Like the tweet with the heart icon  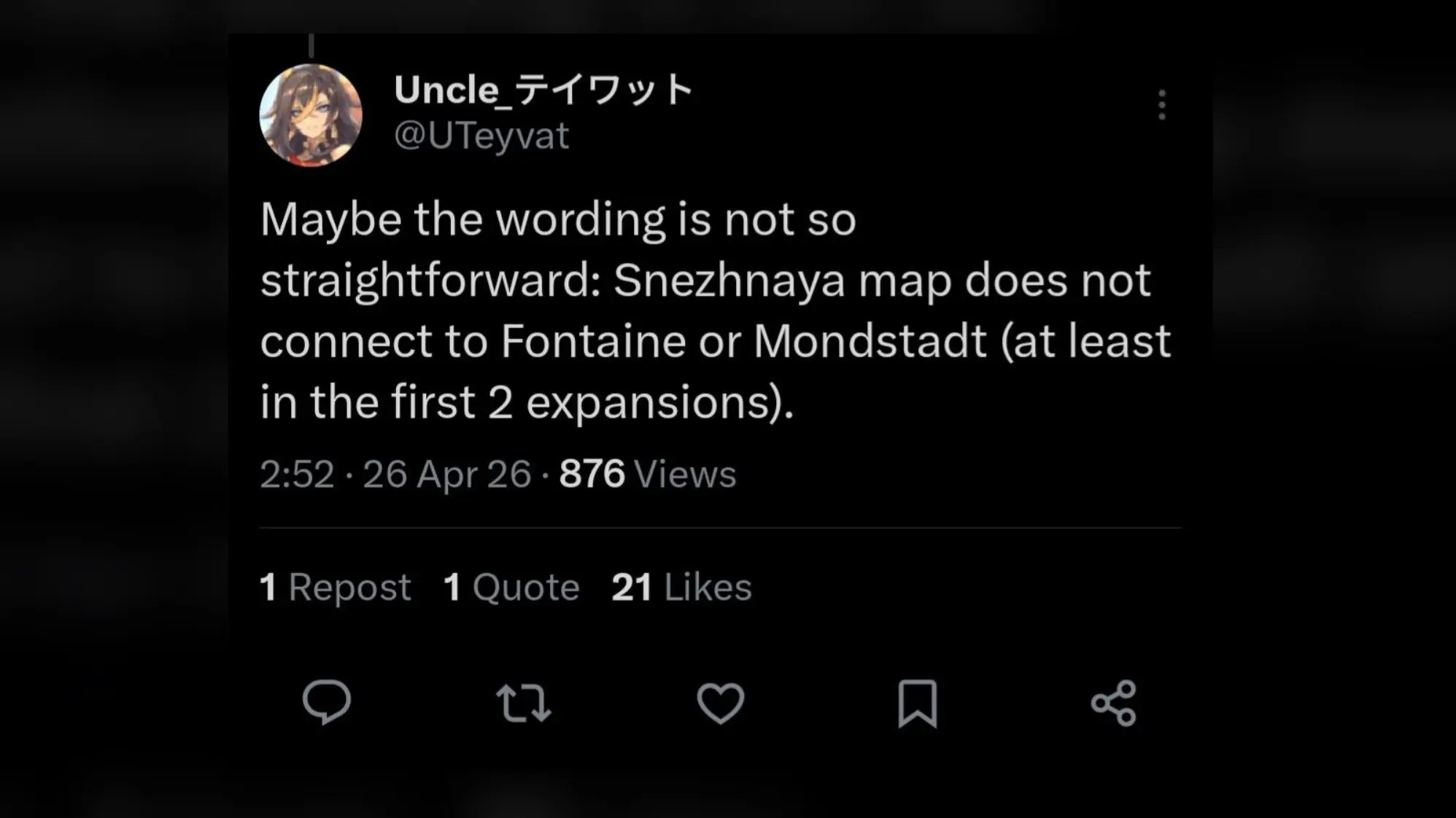click(x=721, y=704)
